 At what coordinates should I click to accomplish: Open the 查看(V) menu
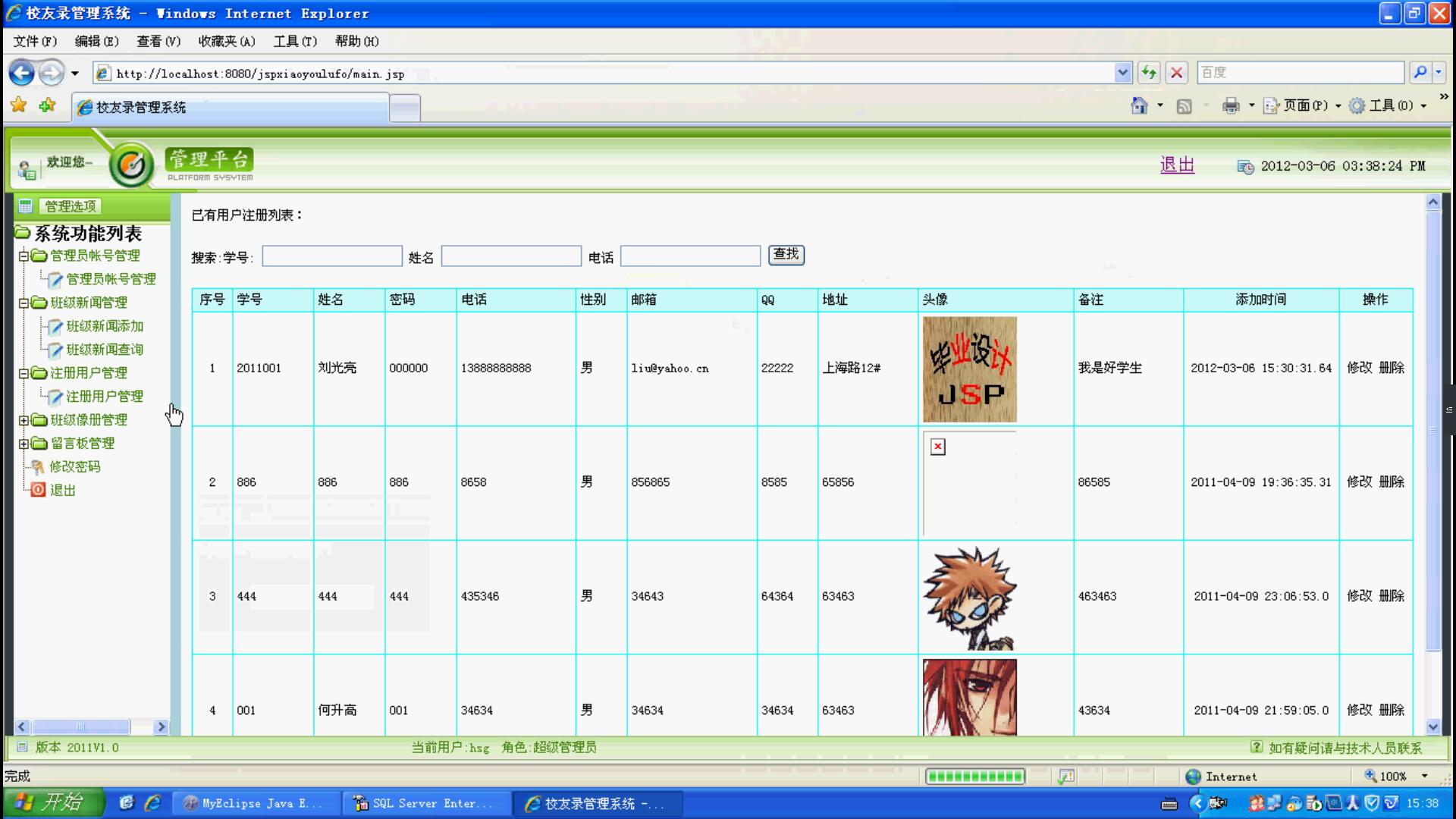tap(158, 41)
